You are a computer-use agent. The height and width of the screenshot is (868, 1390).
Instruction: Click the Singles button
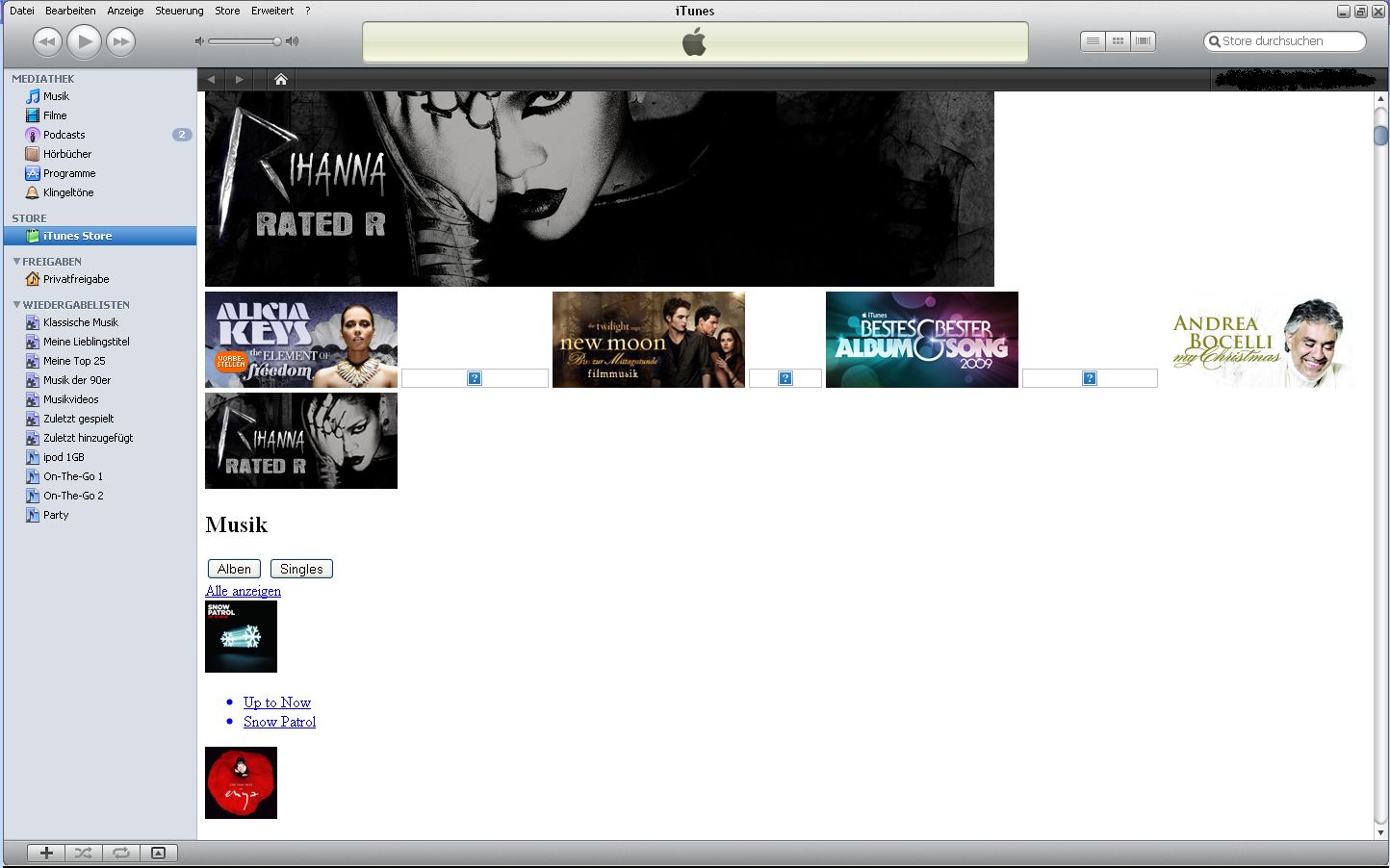301,569
